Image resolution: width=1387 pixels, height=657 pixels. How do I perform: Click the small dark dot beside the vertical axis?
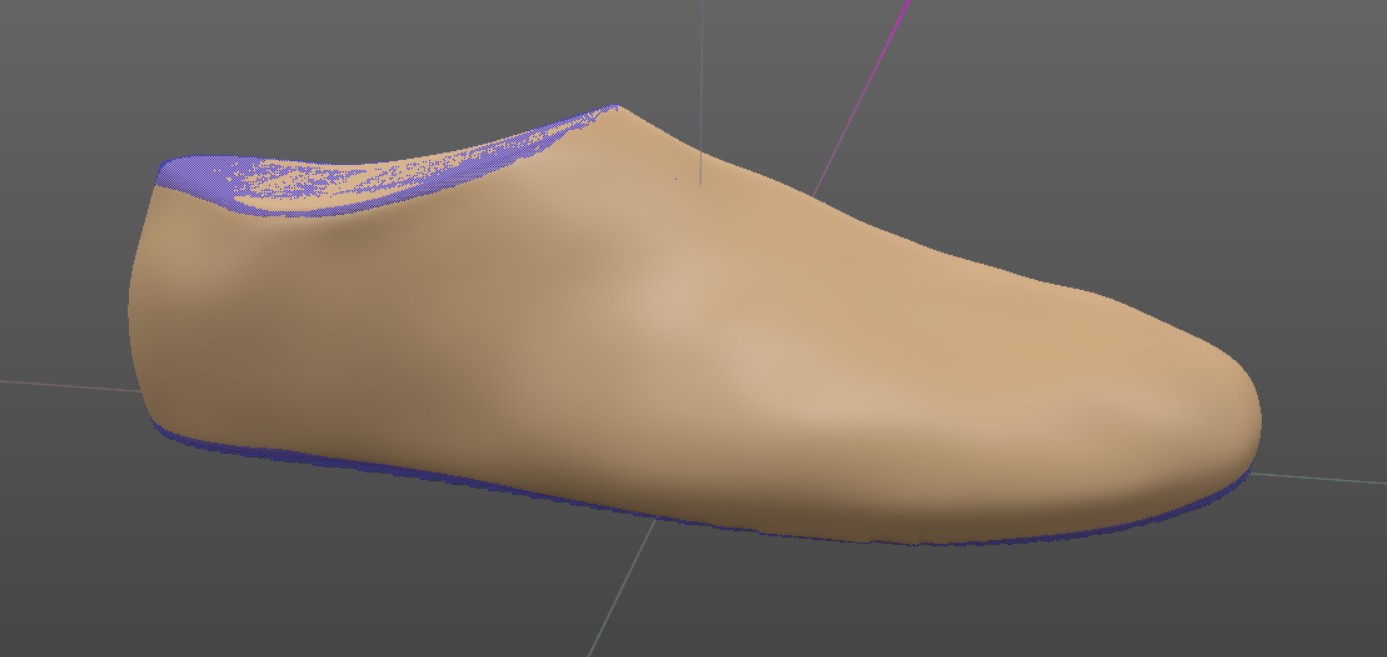[676, 179]
